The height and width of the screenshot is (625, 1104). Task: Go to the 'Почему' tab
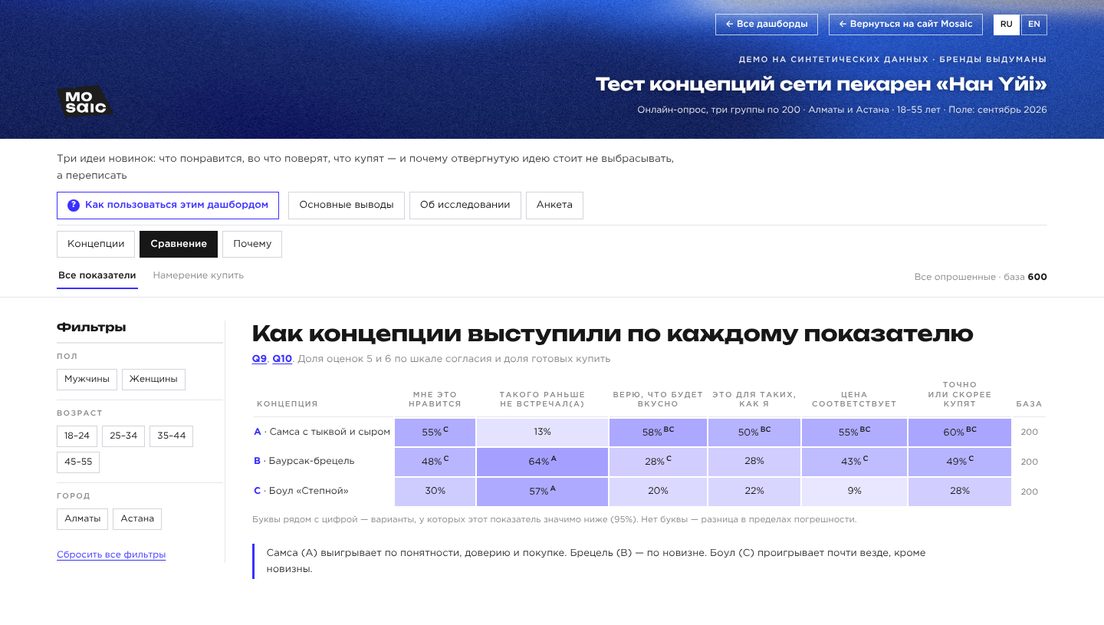click(x=252, y=244)
